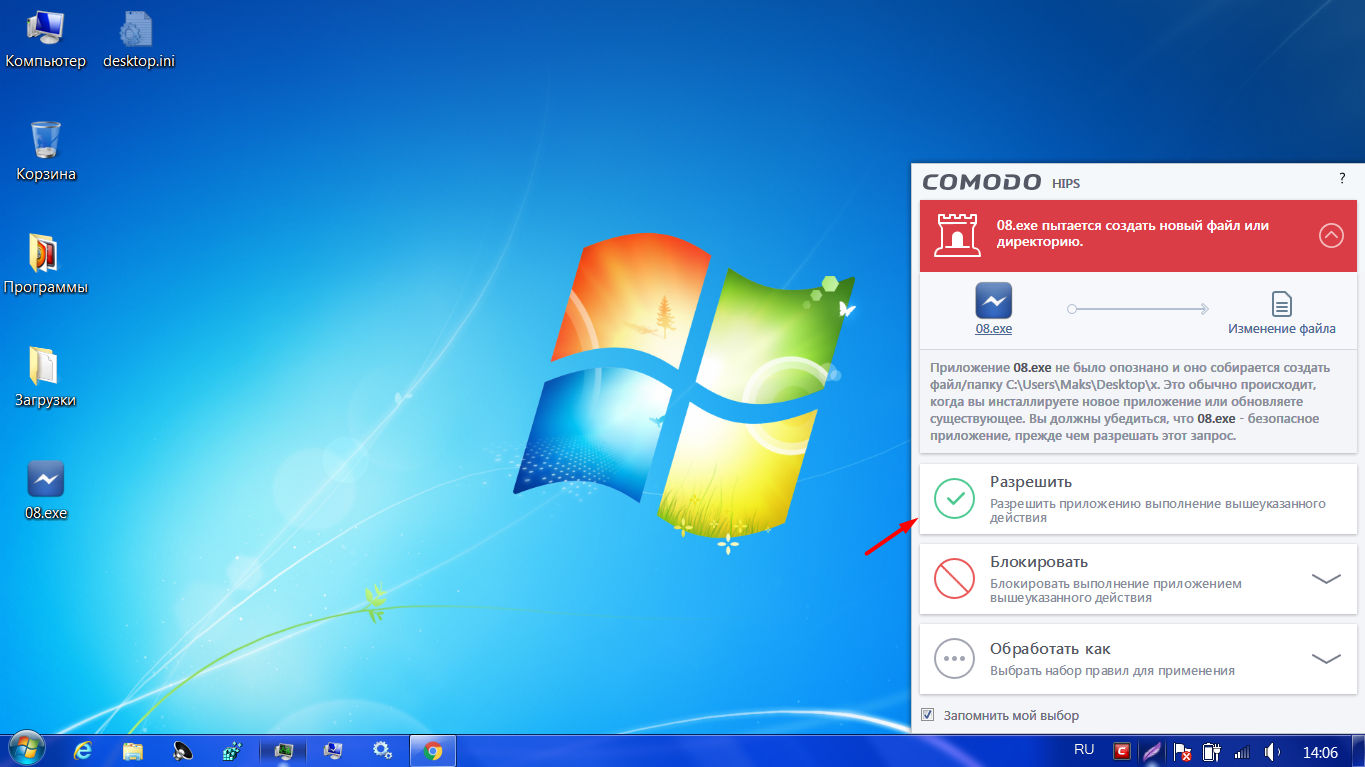Launch Internet Explorer from the taskbar

click(x=84, y=750)
